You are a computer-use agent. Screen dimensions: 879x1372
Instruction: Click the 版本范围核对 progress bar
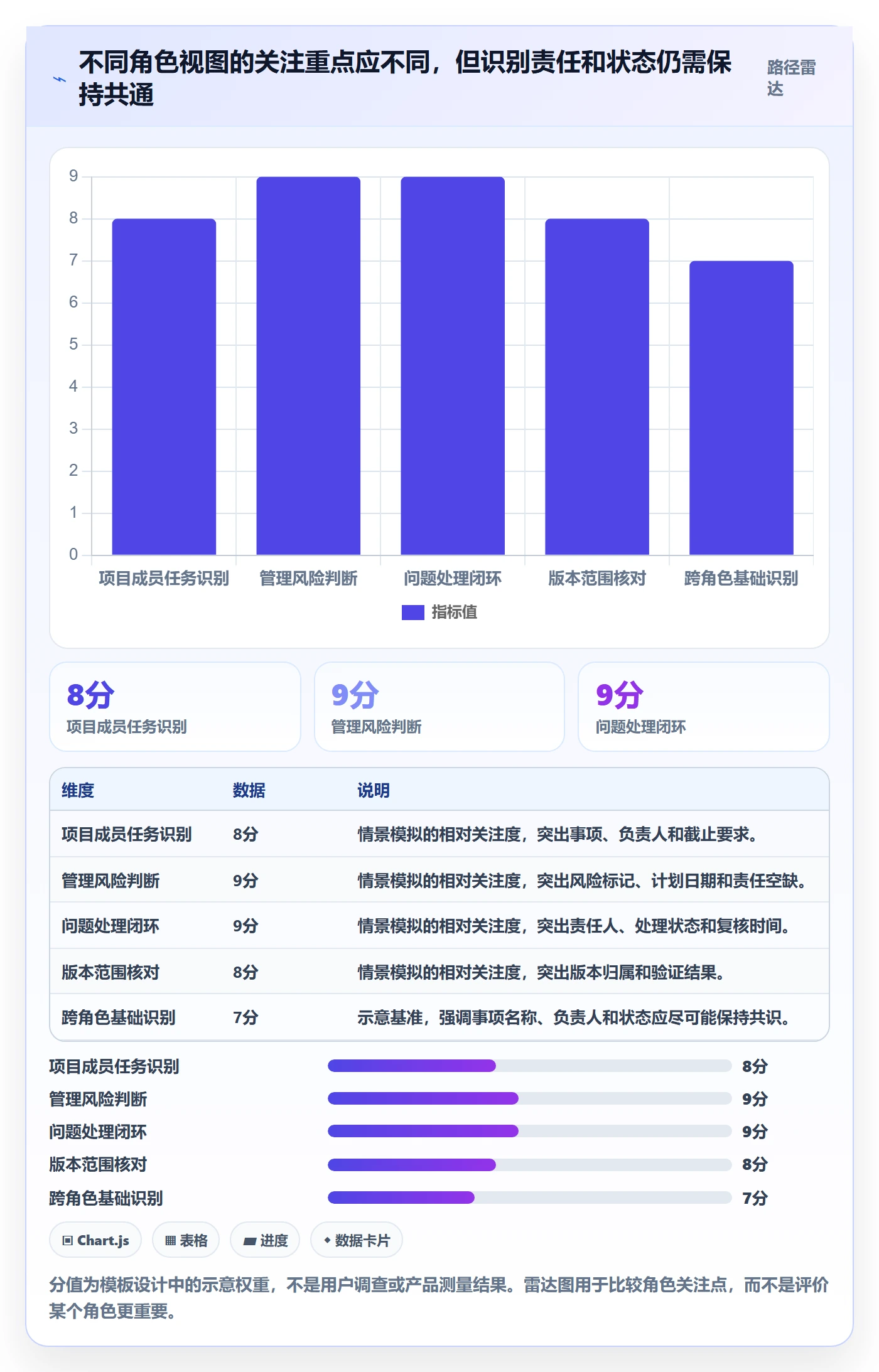pyautogui.click(x=530, y=1165)
